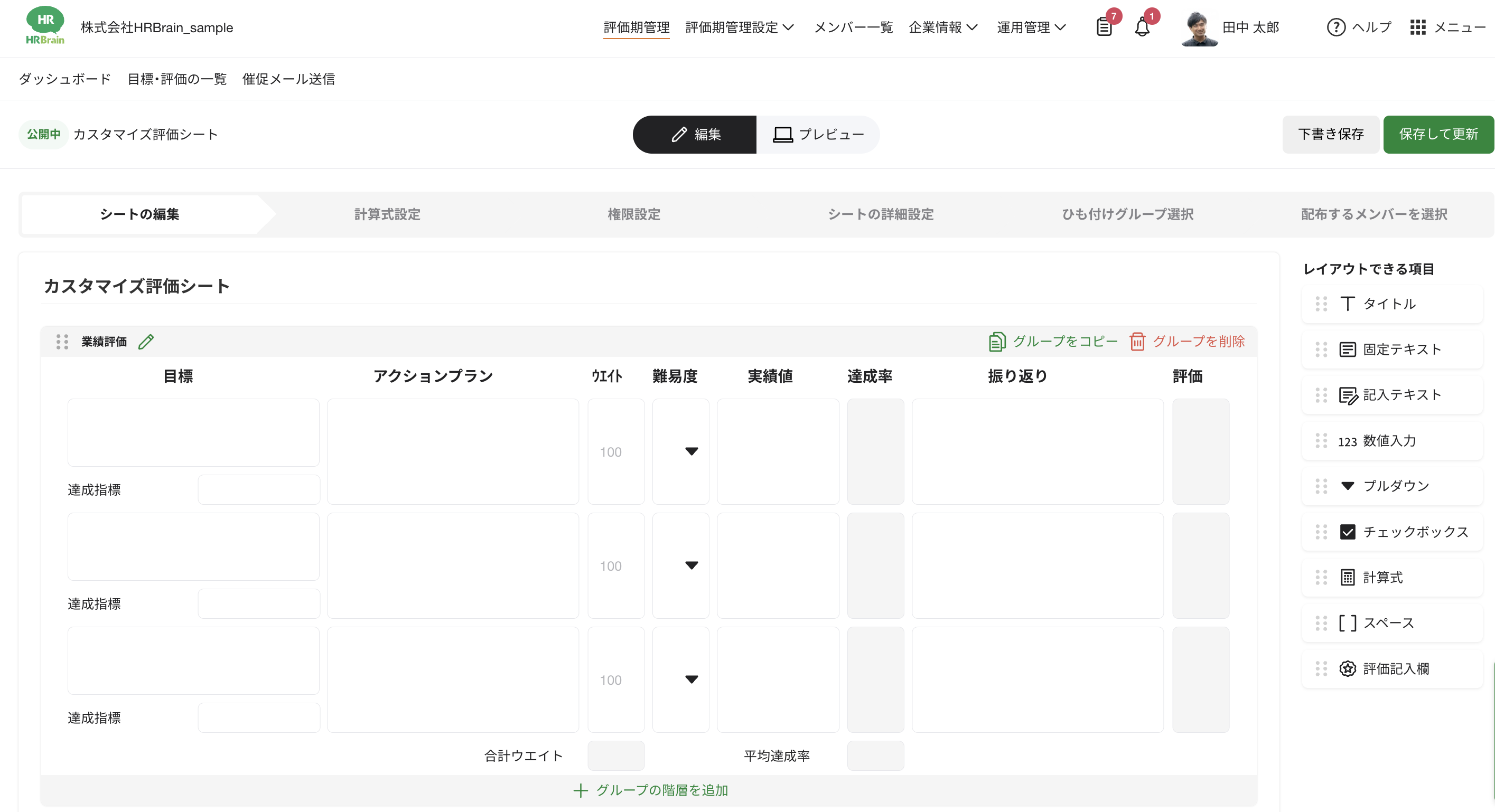
Task: Click the drag handle beside 計算式
Action: [1321, 578]
